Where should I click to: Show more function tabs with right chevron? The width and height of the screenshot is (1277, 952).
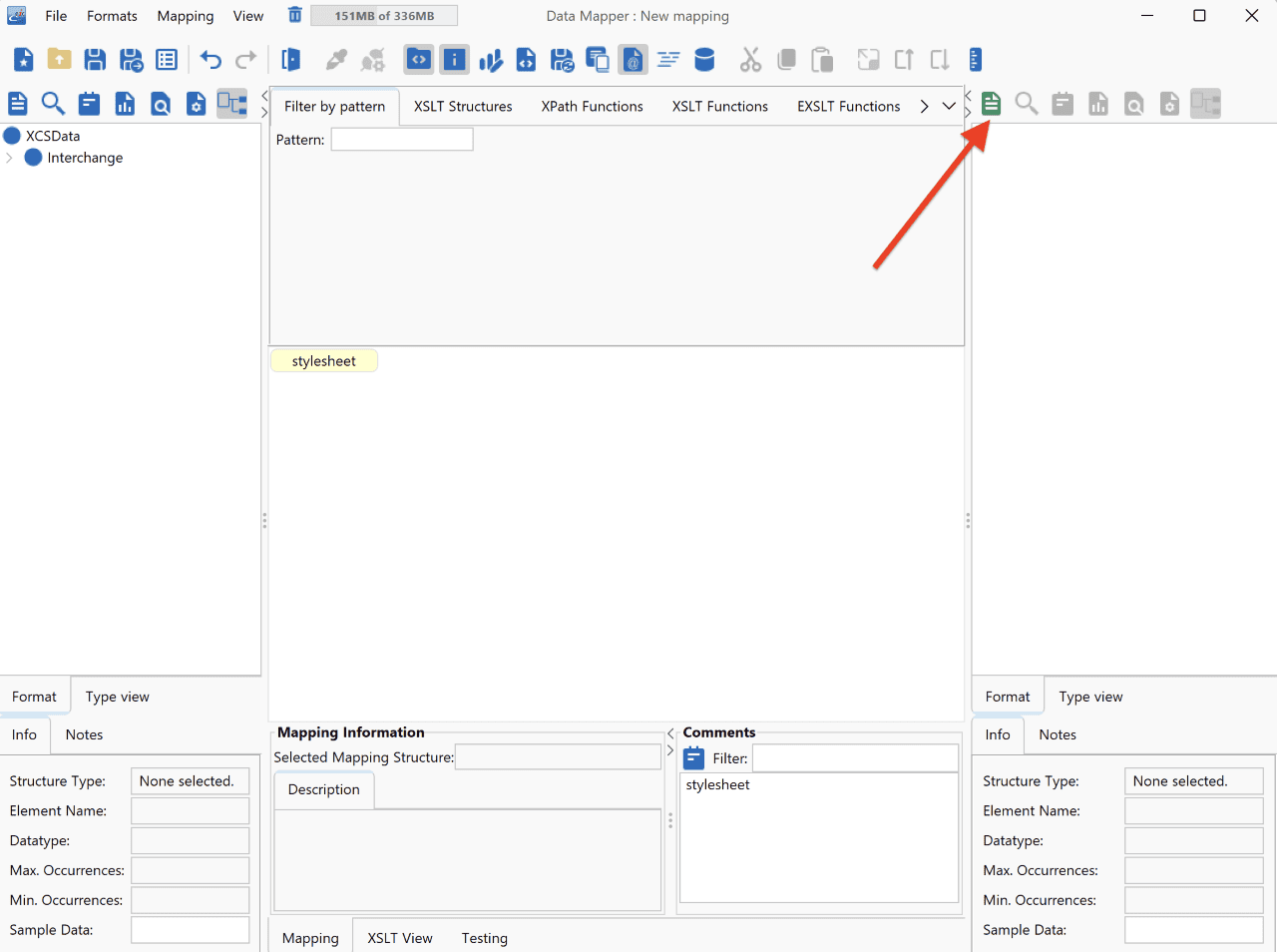pos(925,106)
